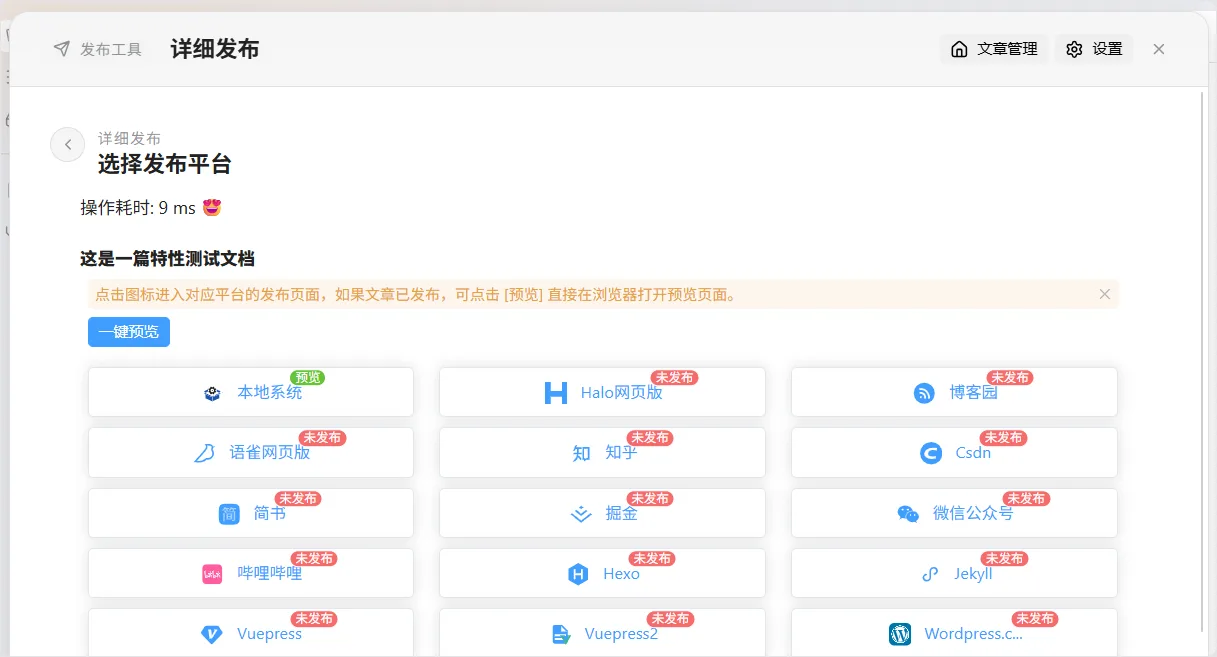The height and width of the screenshot is (657, 1217).
Task: Click the 掘金 diamond logo icon
Action: click(x=581, y=514)
